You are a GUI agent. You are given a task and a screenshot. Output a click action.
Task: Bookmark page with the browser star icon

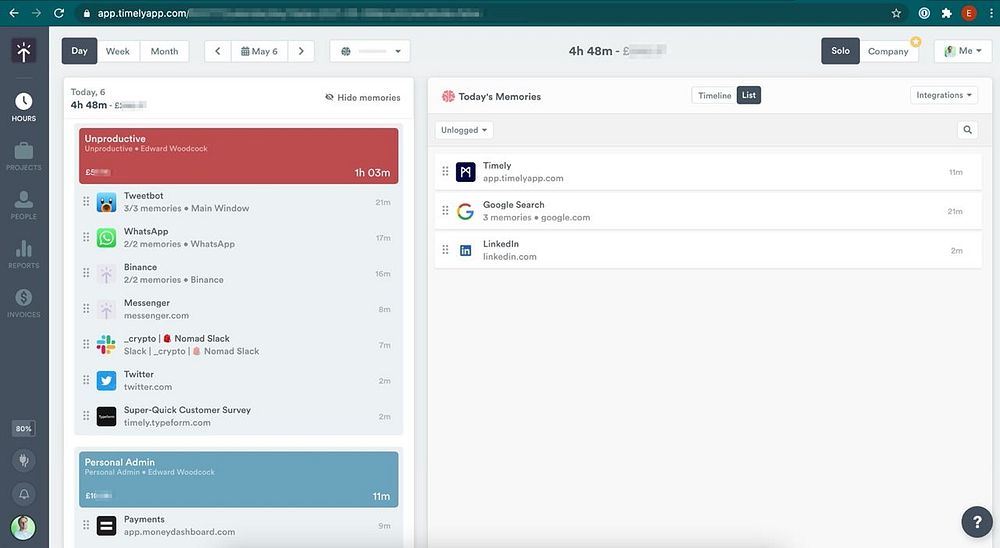tap(896, 13)
